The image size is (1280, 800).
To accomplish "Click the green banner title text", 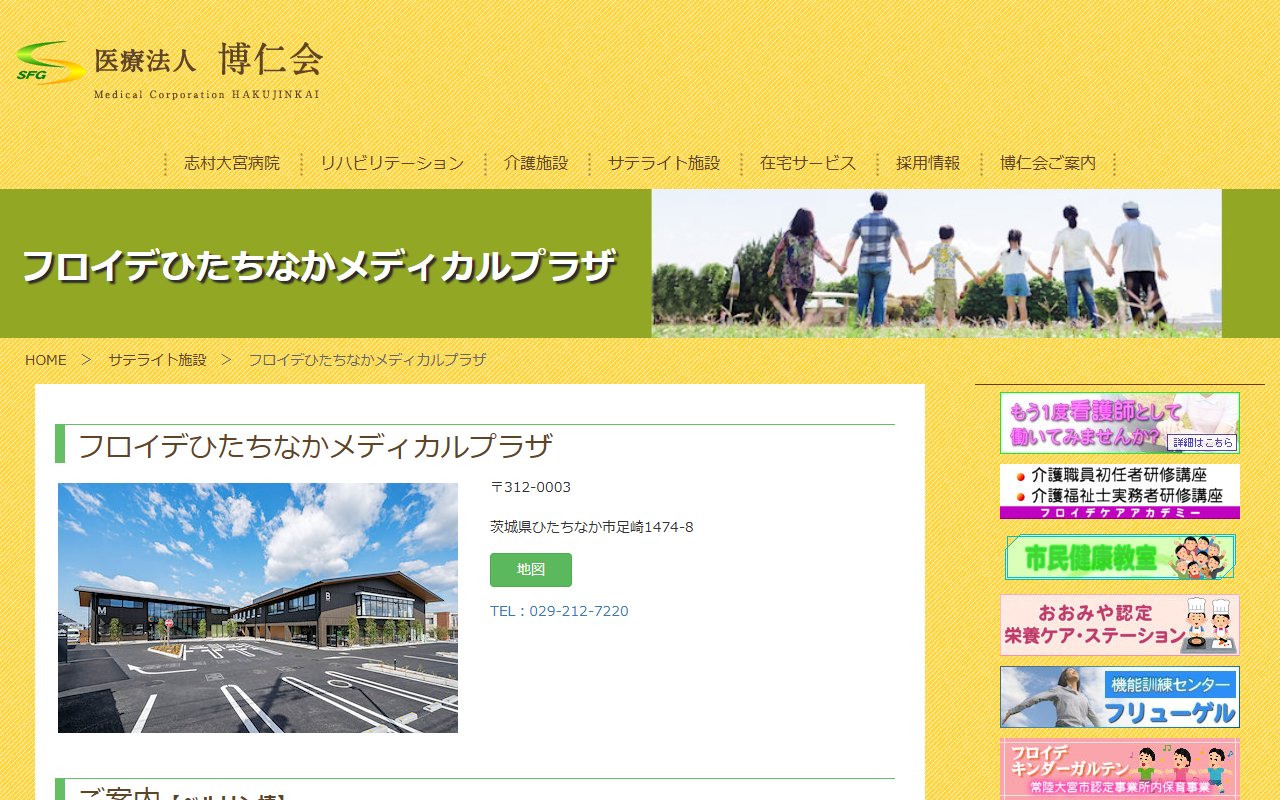I will coord(318,266).
